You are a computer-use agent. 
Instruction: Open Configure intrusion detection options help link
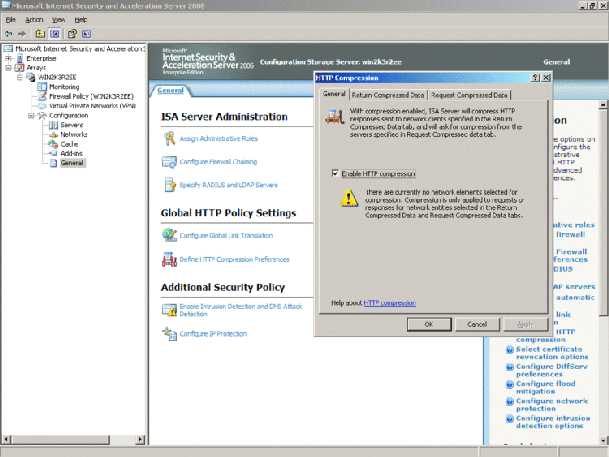(x=553, y=422)
